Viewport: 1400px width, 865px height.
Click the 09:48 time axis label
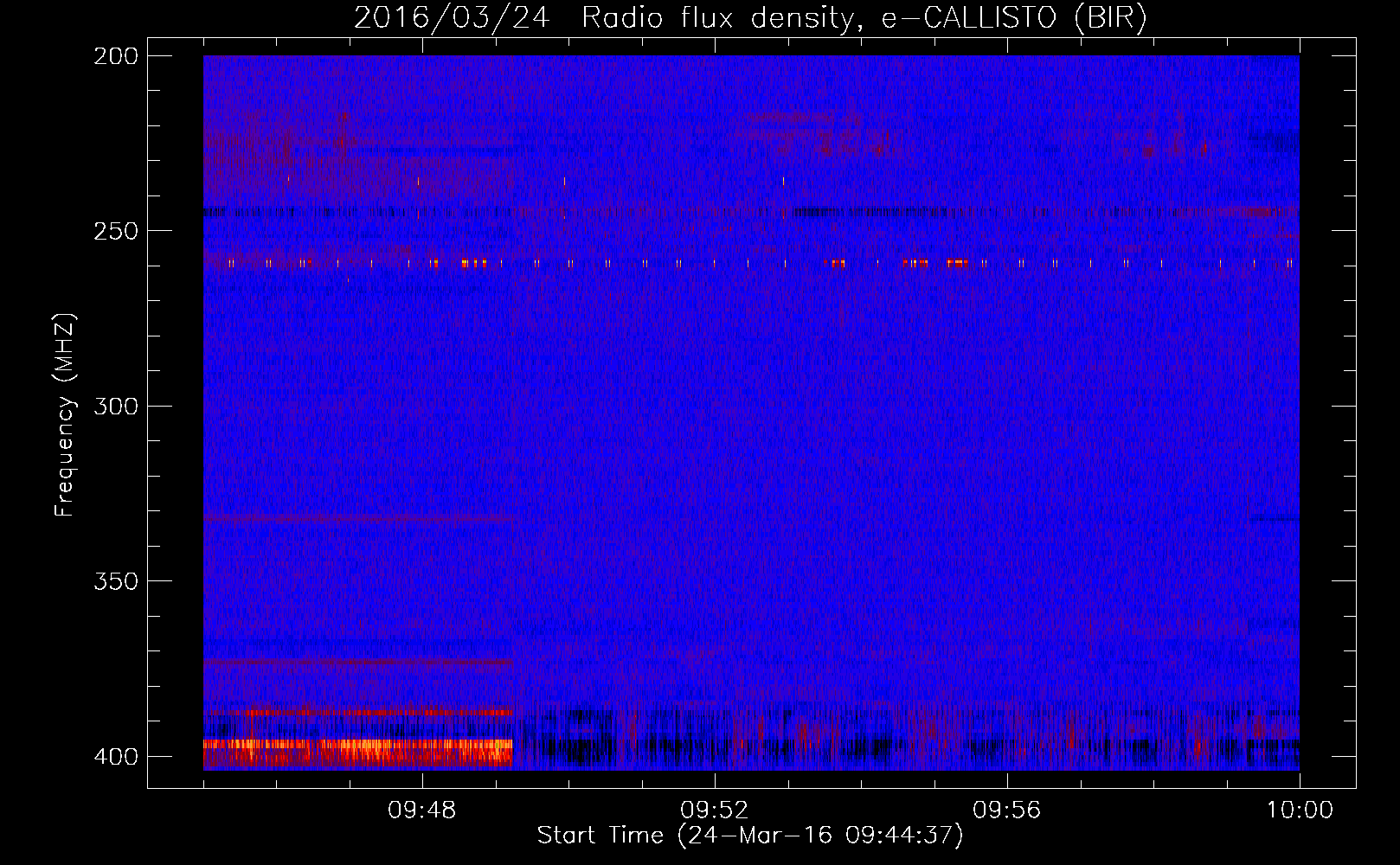pyautogui.click(x=422, y=811)
